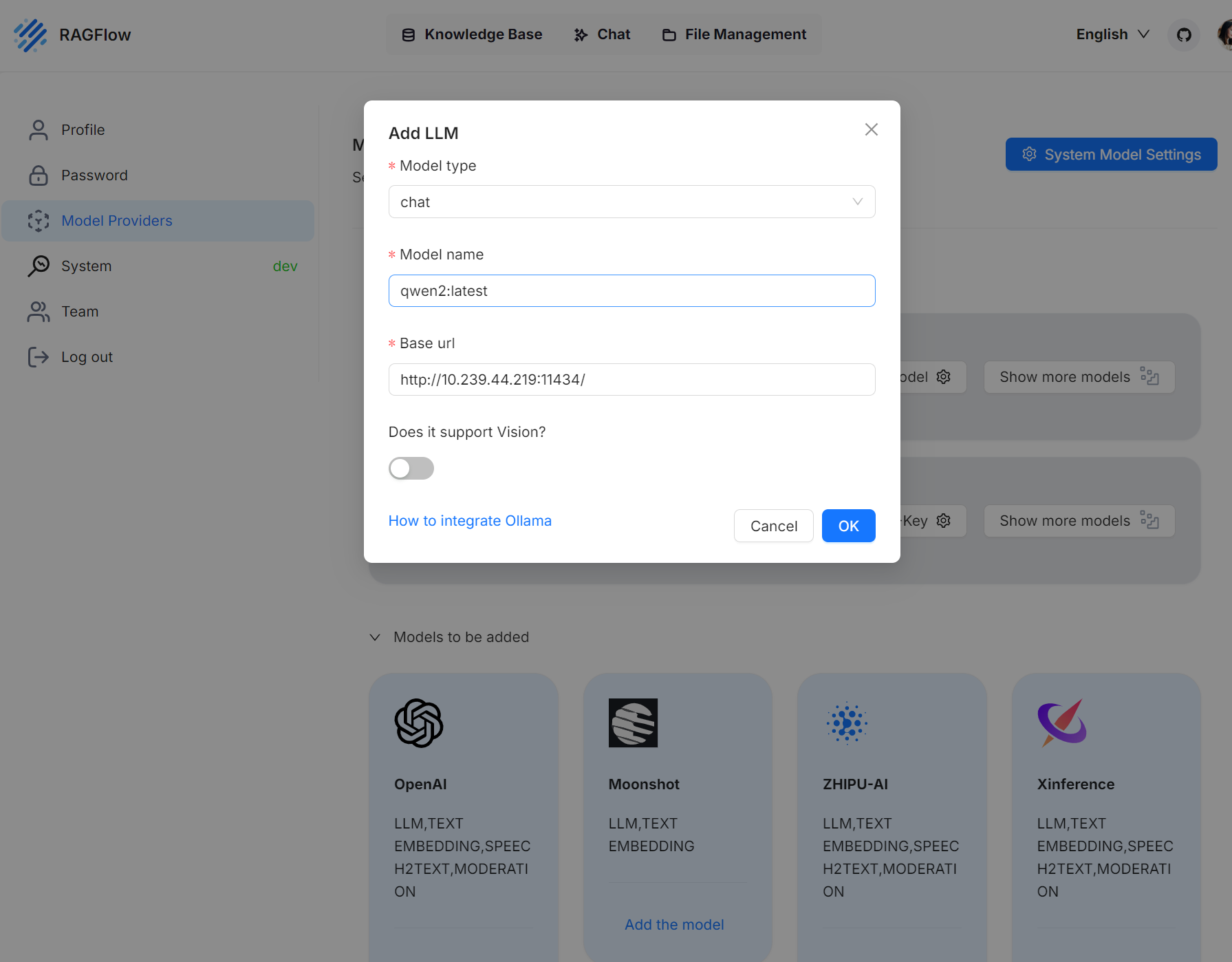Select Model Providers in sidebar
1232x962 pixels.
point(158,221)
